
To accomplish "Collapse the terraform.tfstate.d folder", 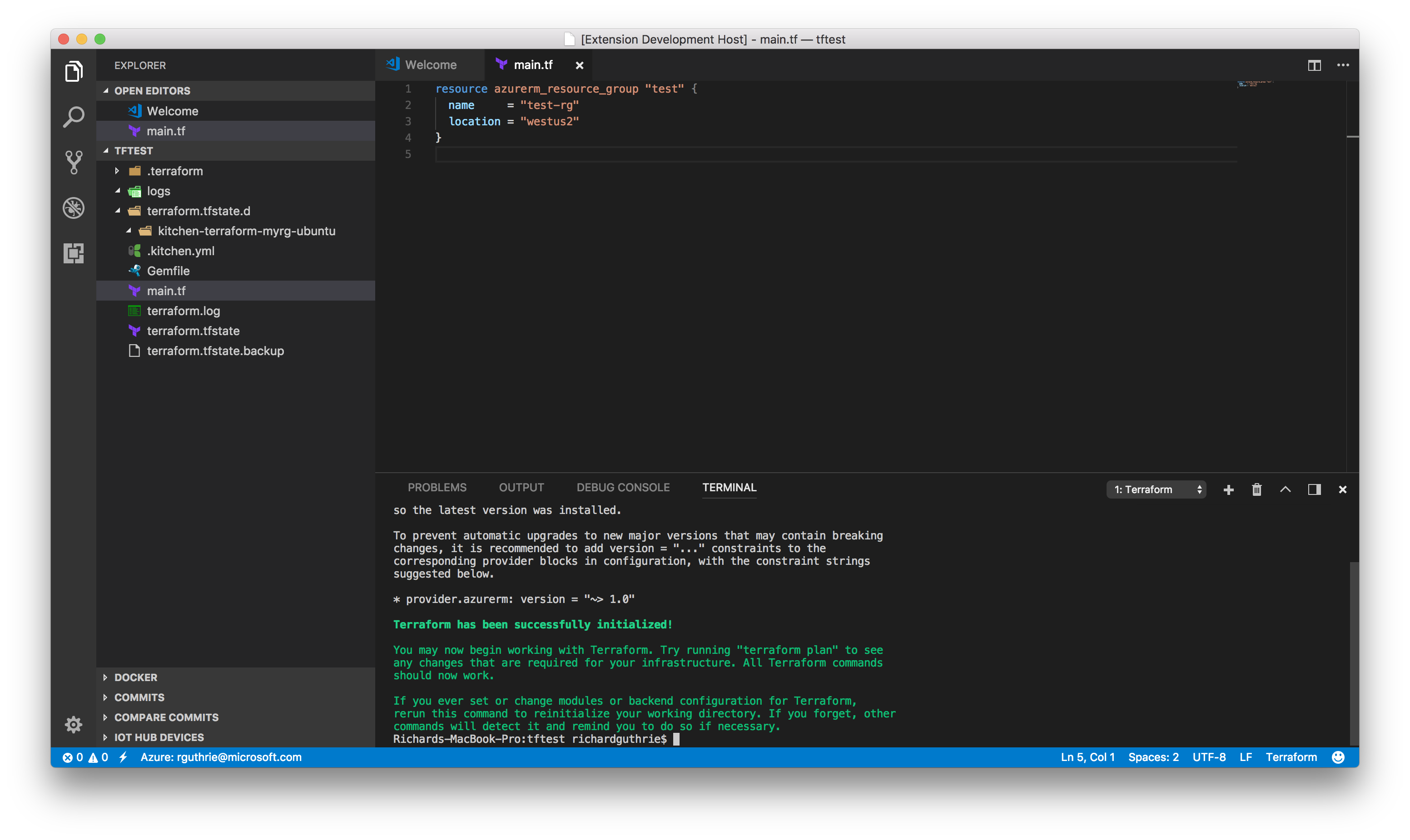I will click(x=117, y=211).
